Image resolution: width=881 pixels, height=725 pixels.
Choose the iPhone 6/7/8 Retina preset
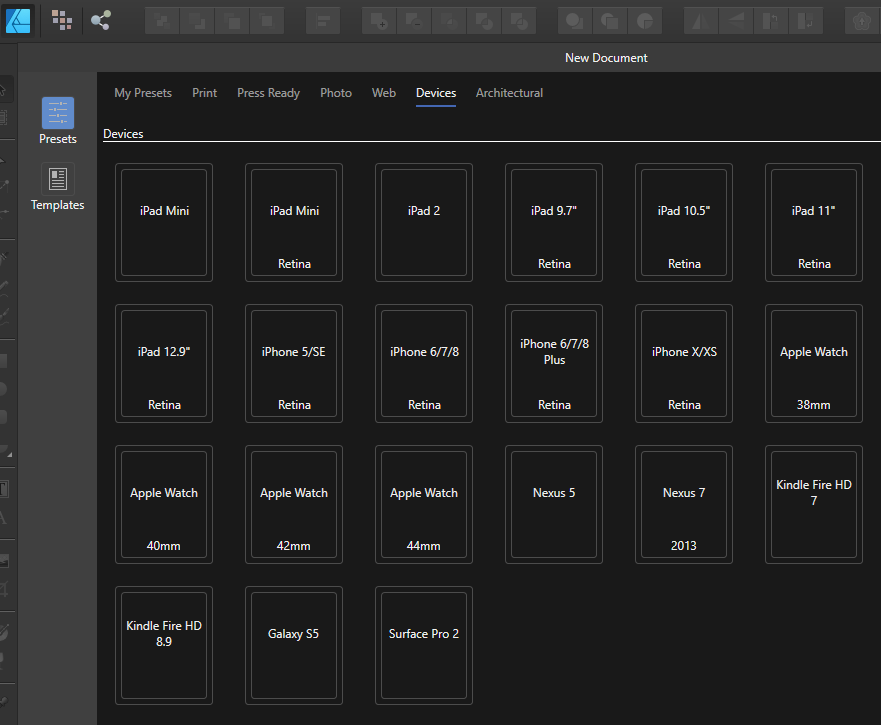click(424, 364)
